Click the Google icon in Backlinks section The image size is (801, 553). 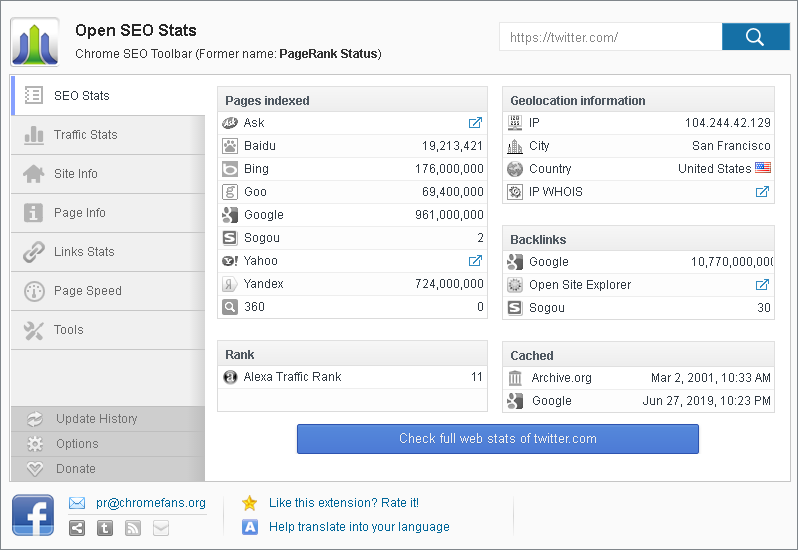coord(515,262)
